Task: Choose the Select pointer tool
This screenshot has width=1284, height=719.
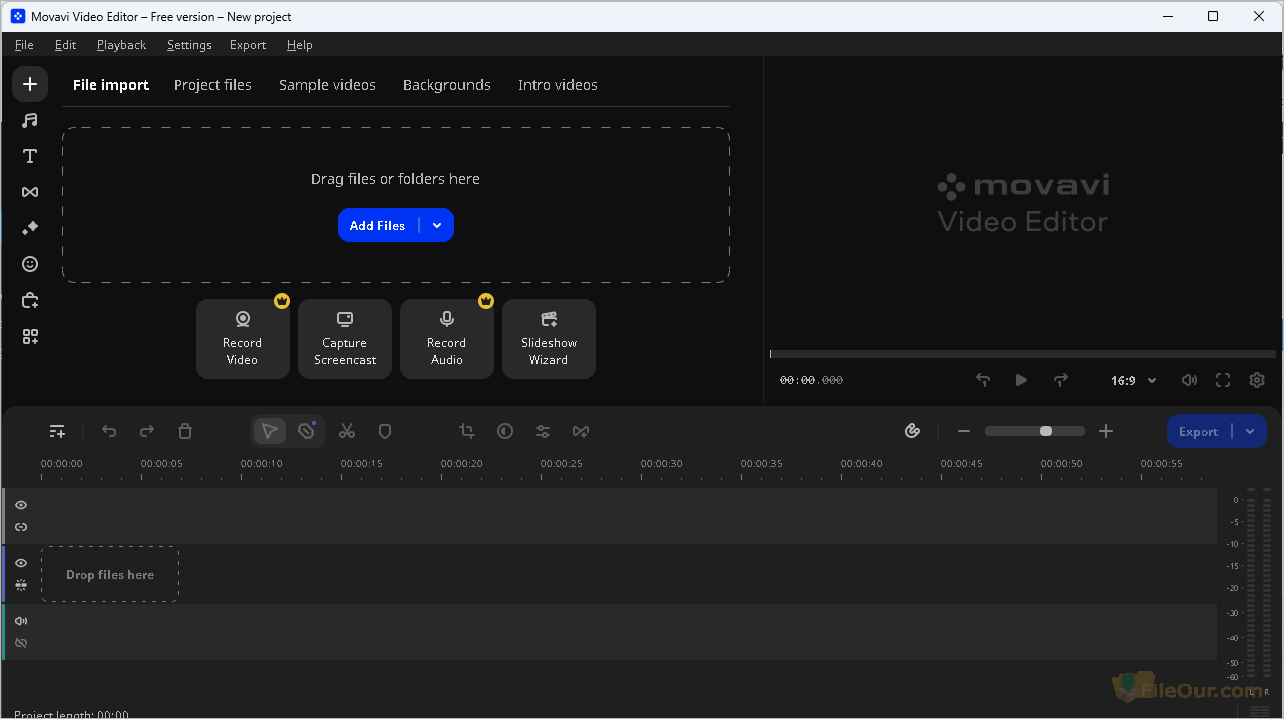Action: 269,431
